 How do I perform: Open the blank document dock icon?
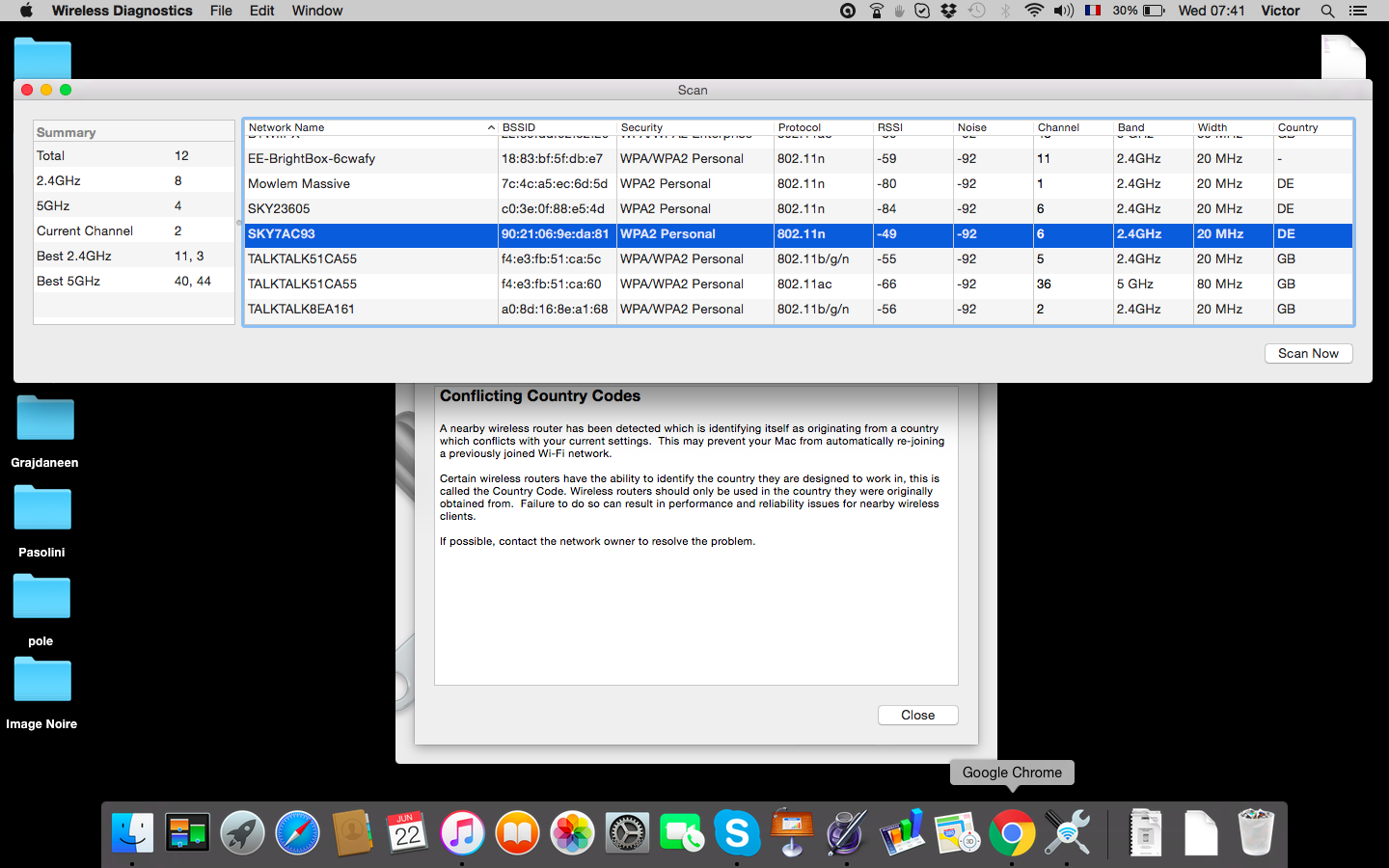click(1201, 832)
